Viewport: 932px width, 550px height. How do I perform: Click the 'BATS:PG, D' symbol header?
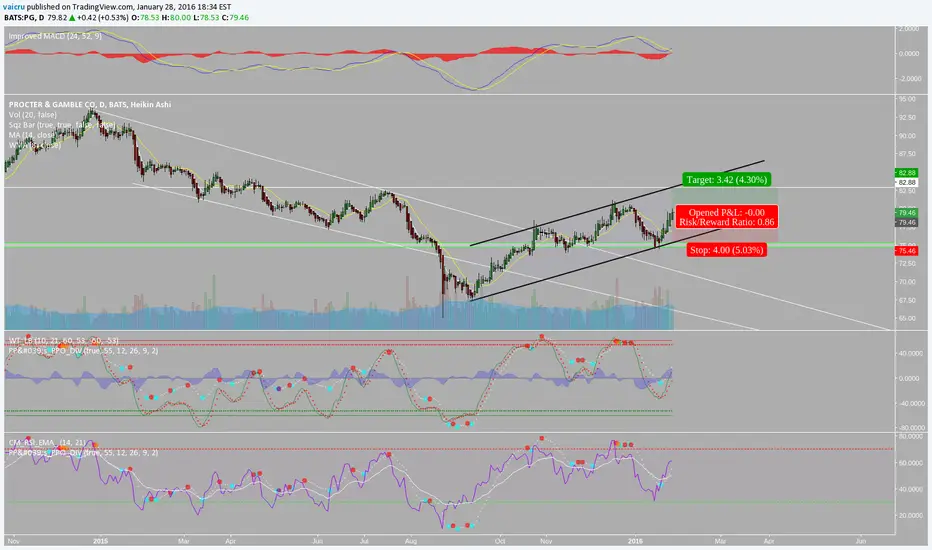[24, 17]
